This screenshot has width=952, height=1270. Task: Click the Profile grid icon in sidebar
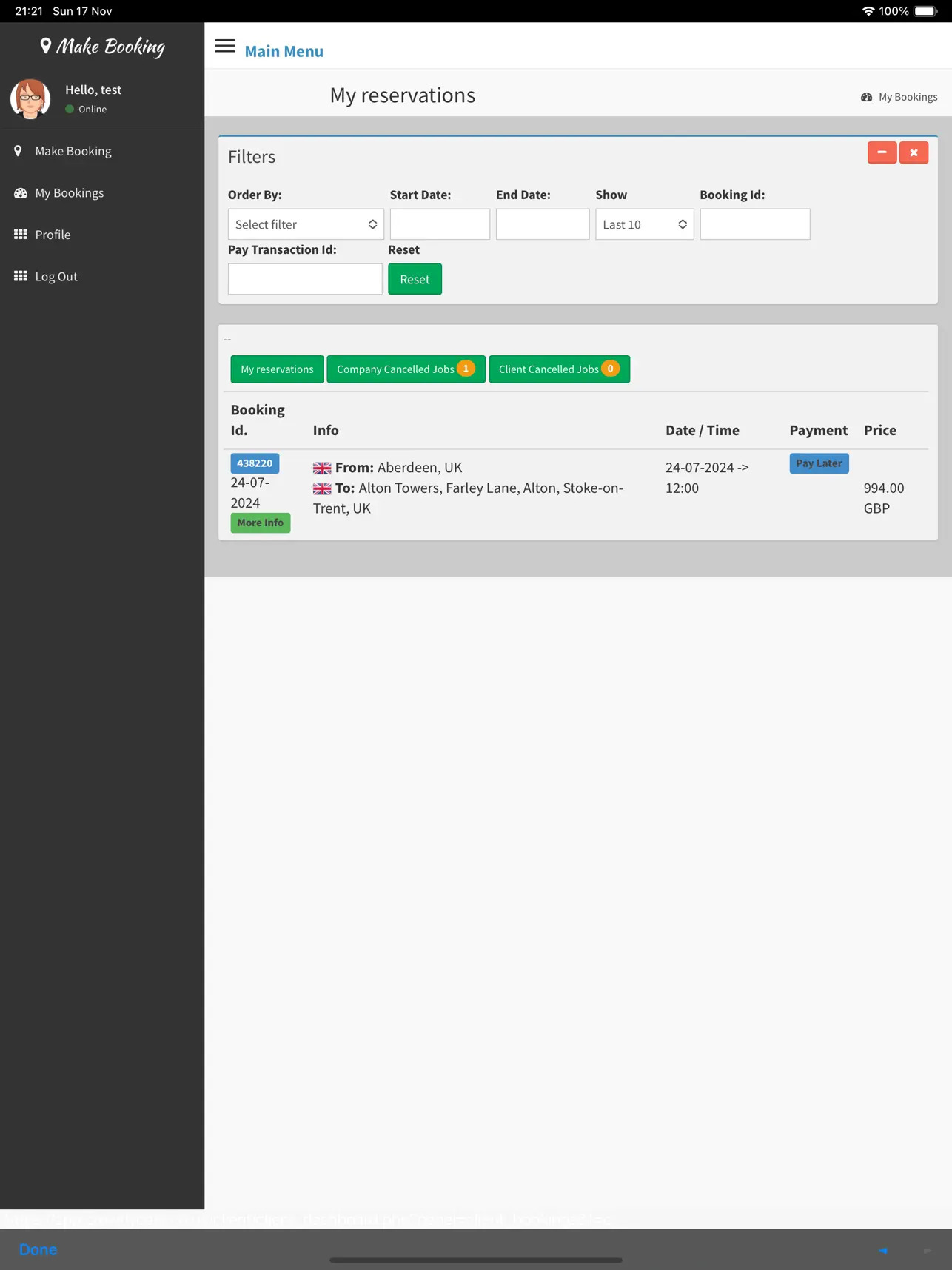point(21,235)
